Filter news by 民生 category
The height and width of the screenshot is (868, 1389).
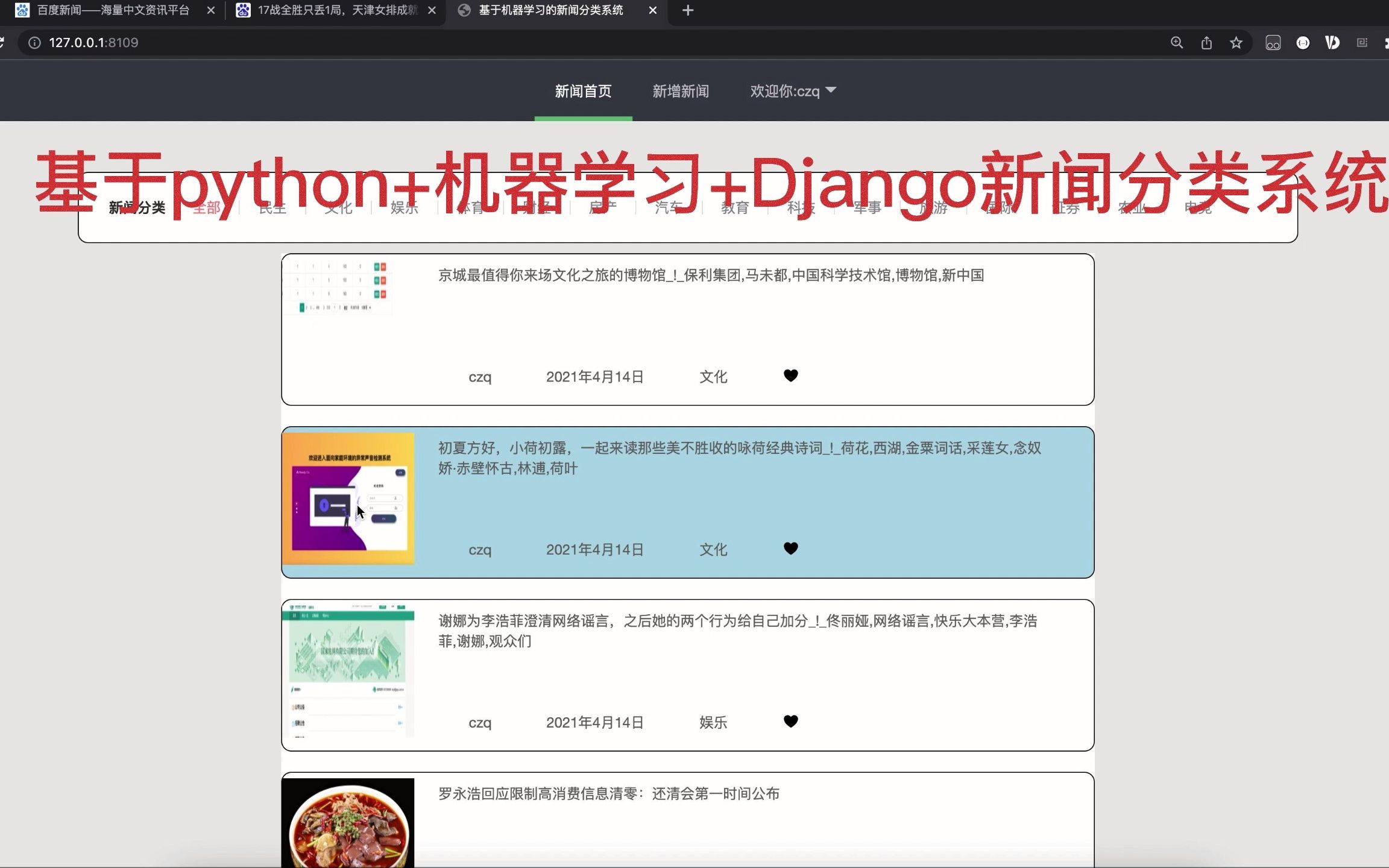point(272,208)
